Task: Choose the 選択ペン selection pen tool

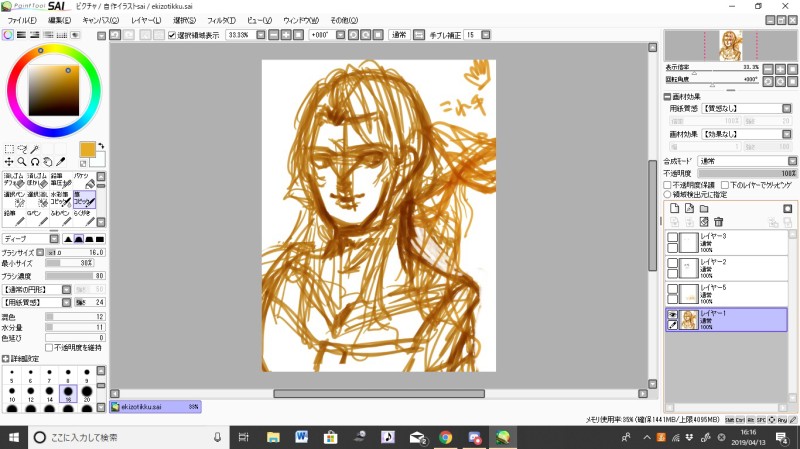Action: point(14,199)
